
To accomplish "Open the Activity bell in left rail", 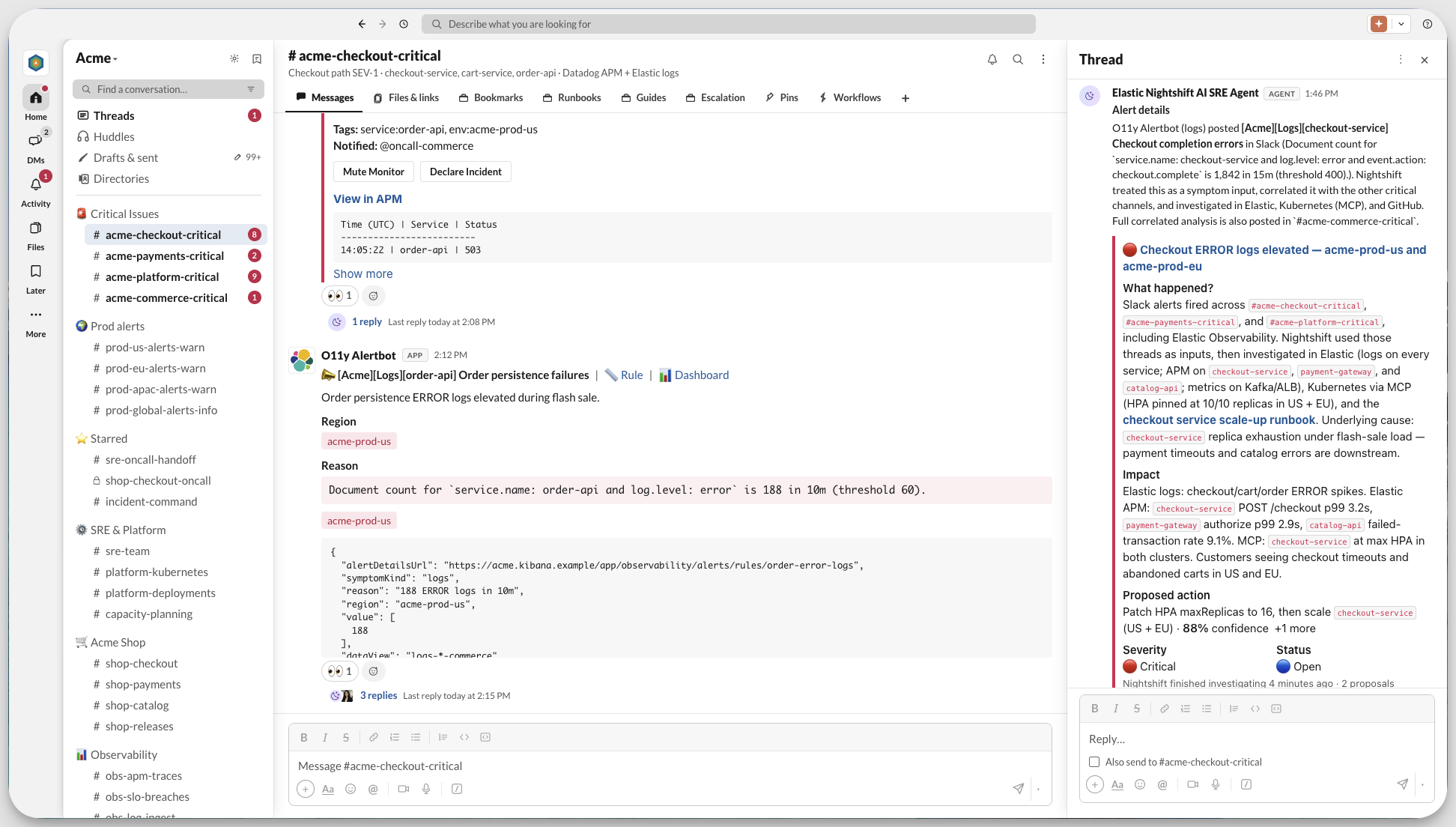I will 35,190.
